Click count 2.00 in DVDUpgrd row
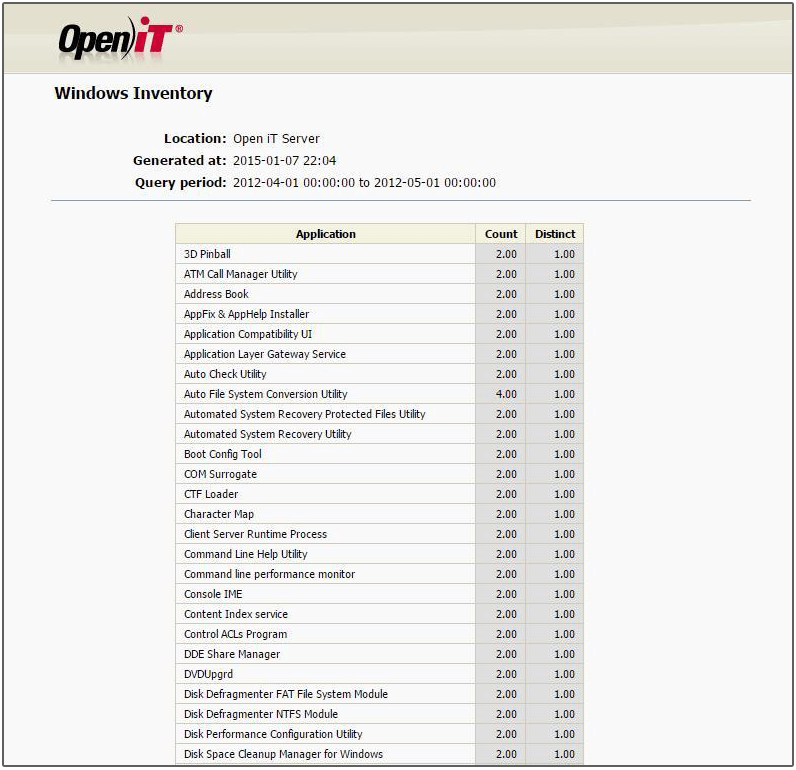This screenshot has height=770, width=796. tap(506, 674)
